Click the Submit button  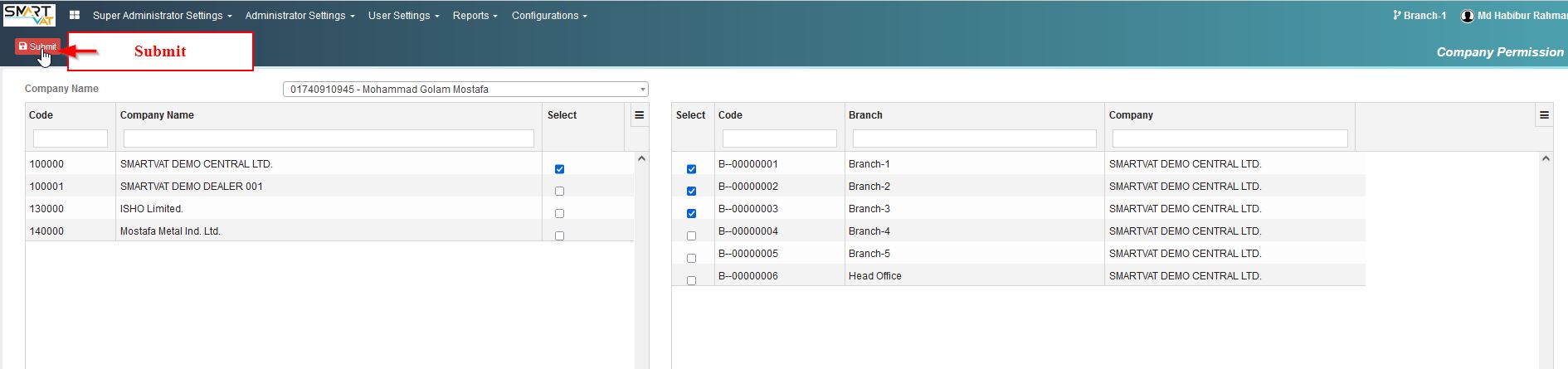(x=37, y=46)
